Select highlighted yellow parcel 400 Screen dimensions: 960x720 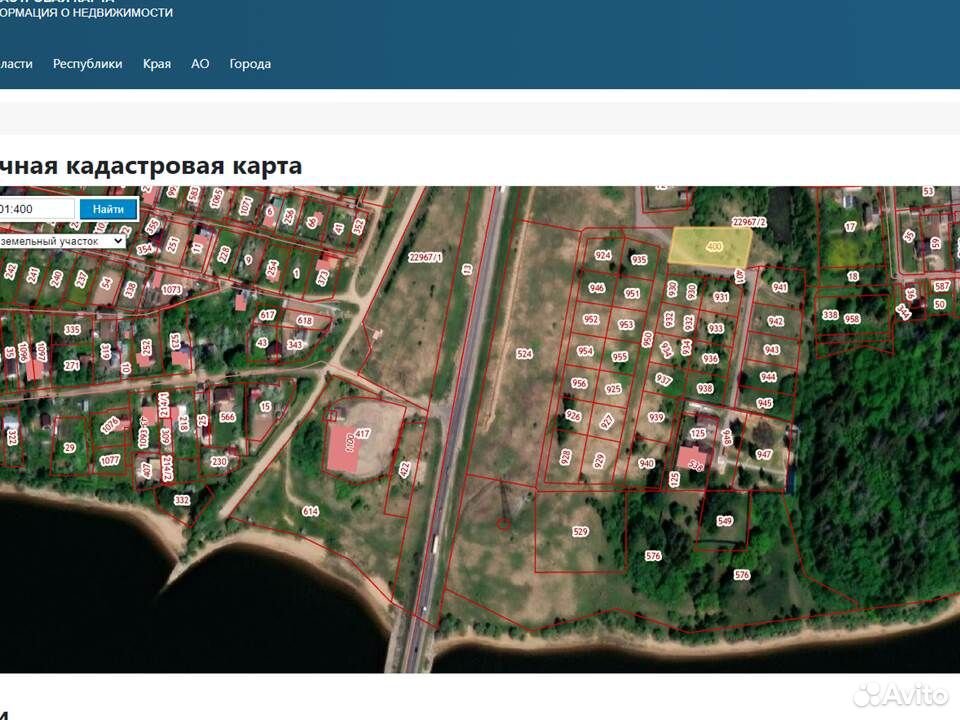[710, 247]
